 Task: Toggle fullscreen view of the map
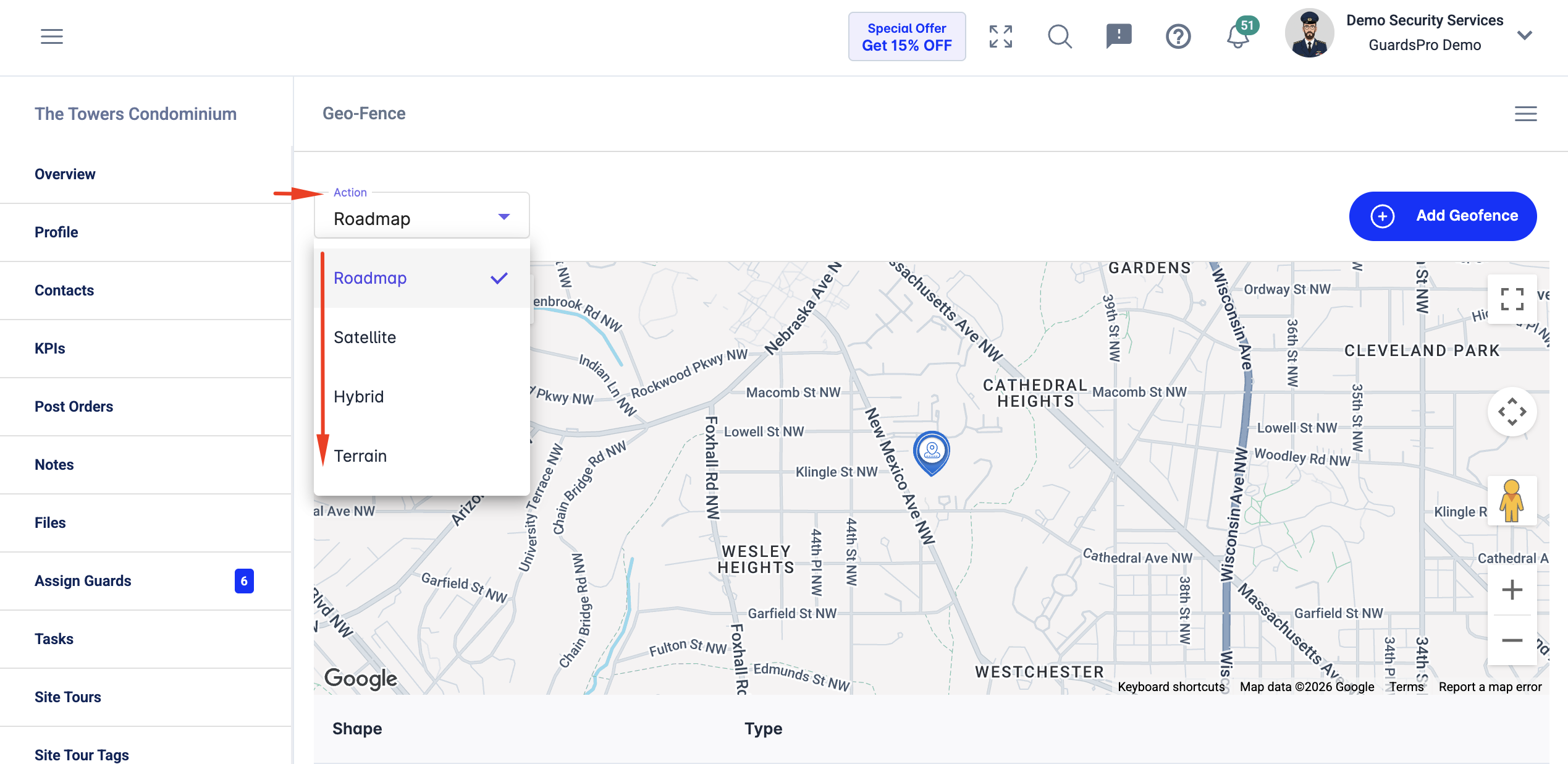click(x=1512, y=299)
